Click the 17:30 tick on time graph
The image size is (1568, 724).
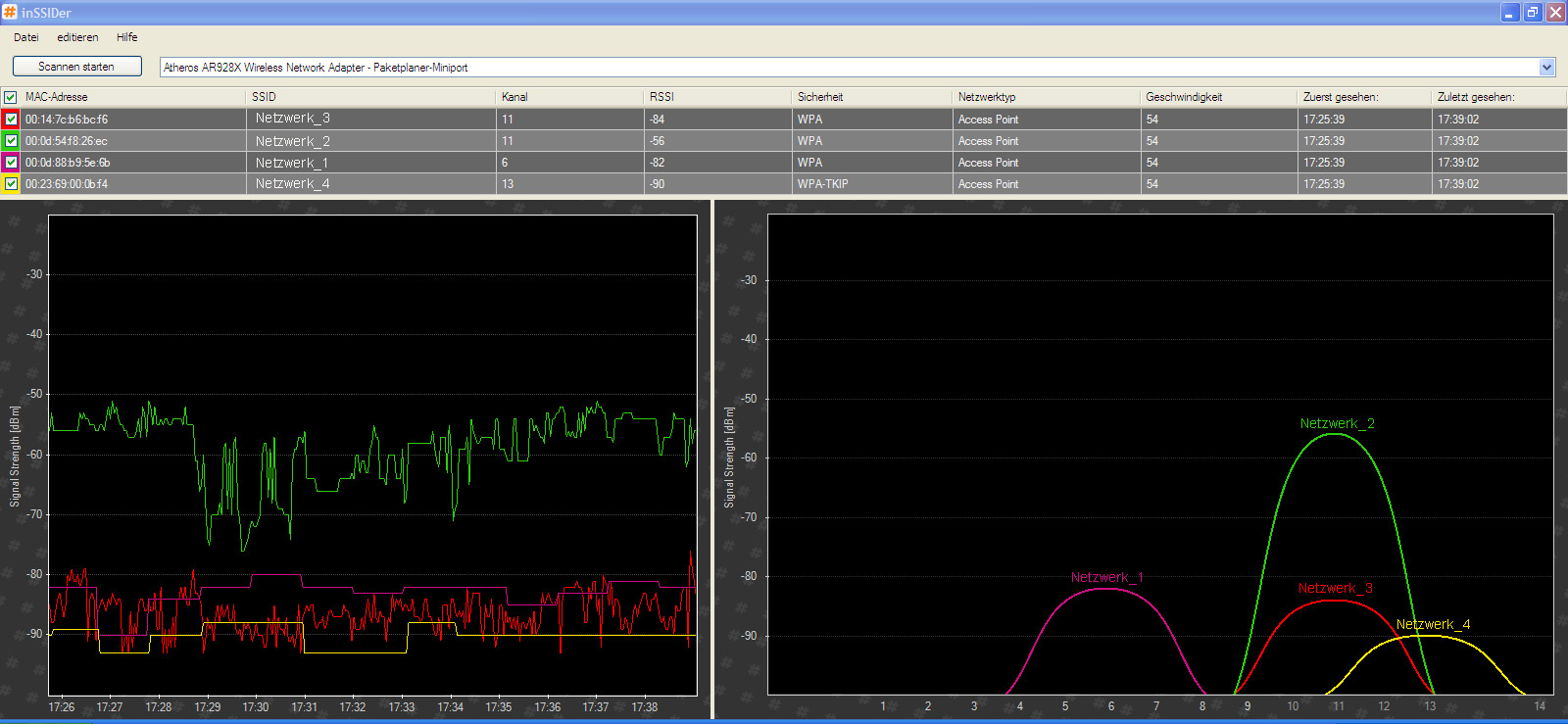pyautogui.click(x=256, y=706)
